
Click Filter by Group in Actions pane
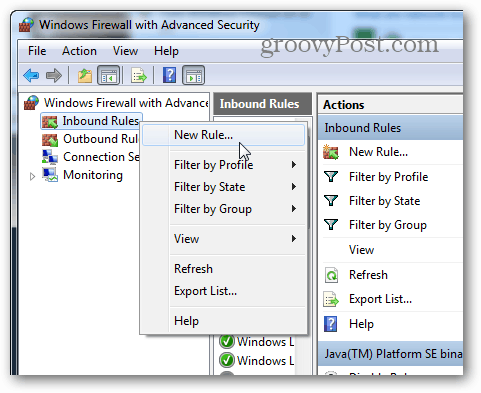(x=388, y=225)
